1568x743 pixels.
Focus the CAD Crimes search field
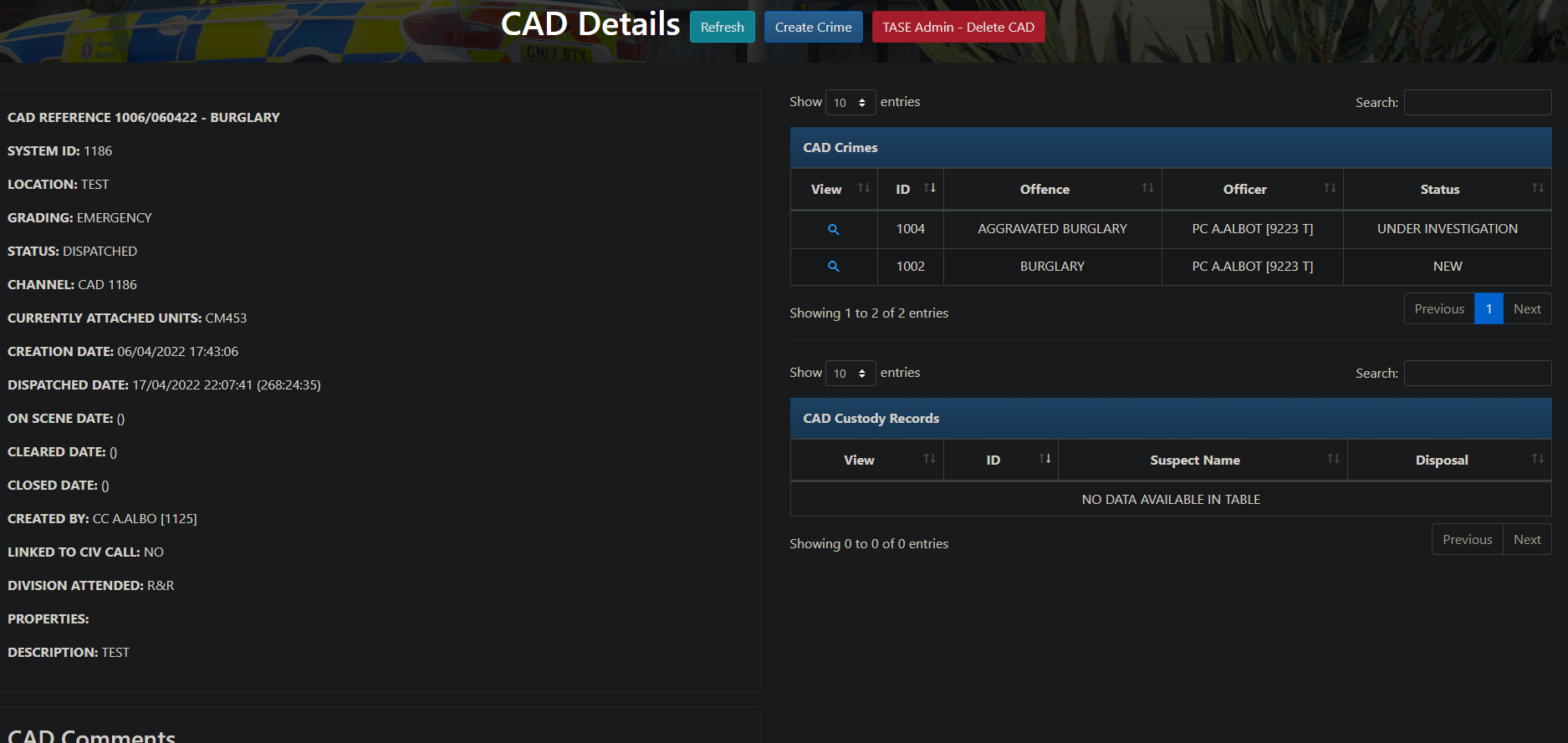tap(1477, 103)
